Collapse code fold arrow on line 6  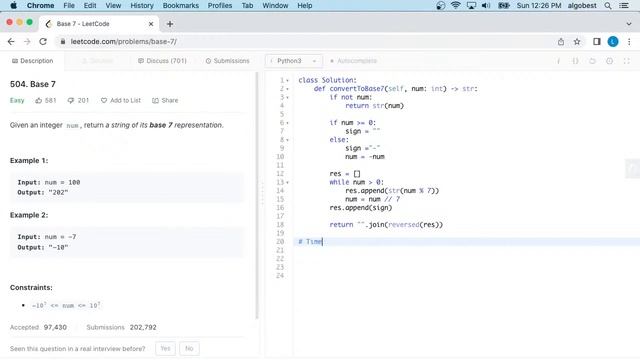point(287,123)
